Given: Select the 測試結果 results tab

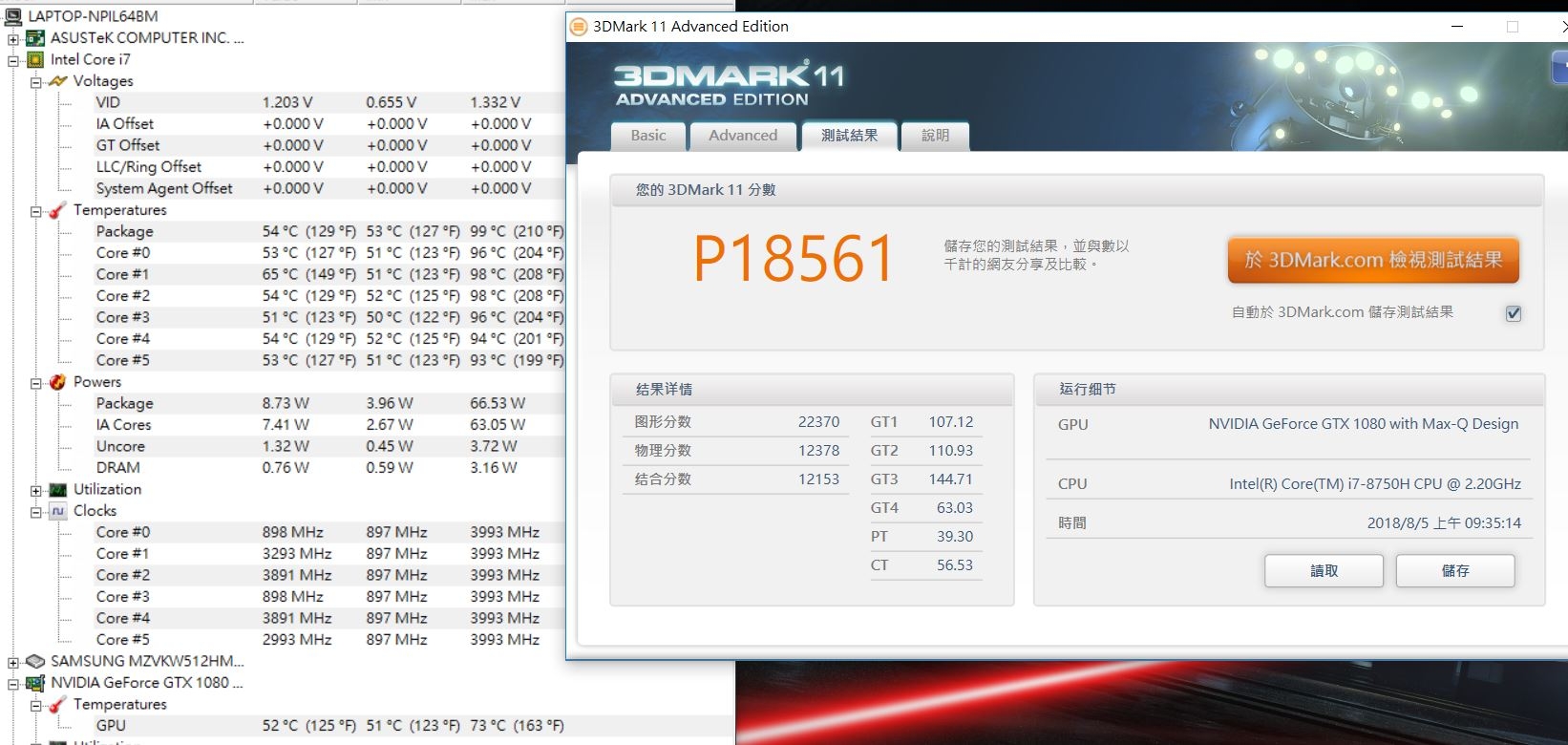Looking at the screenshot, I should [850, 136].
